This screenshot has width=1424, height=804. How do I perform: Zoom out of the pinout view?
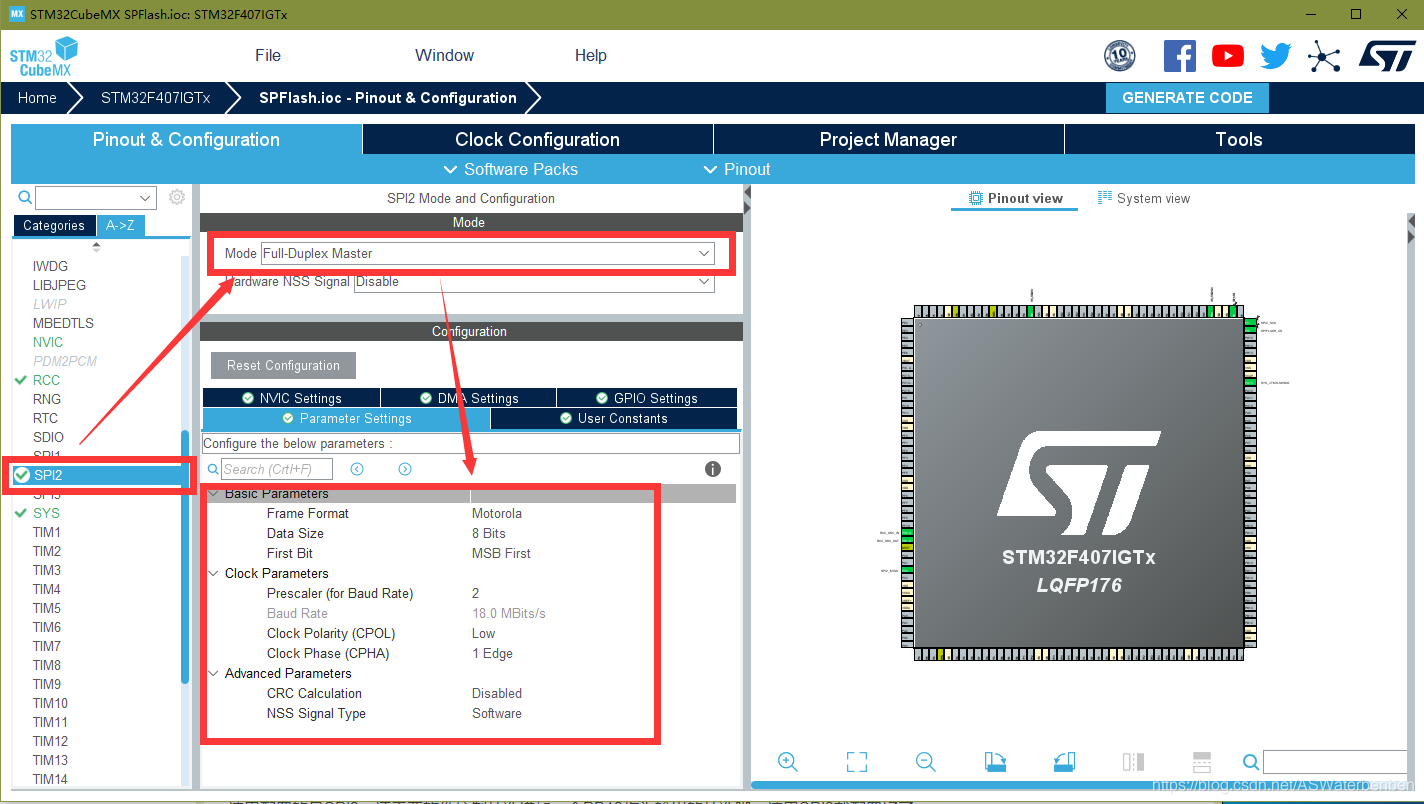point(925,762)
